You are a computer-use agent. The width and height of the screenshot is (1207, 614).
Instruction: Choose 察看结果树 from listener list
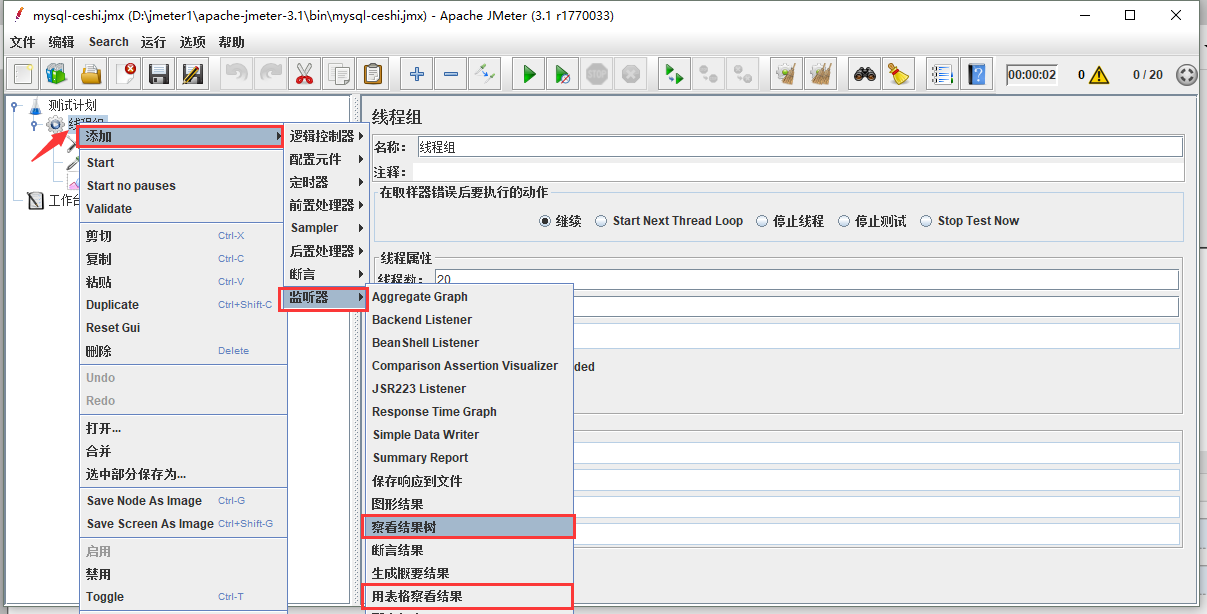(468, 527)
